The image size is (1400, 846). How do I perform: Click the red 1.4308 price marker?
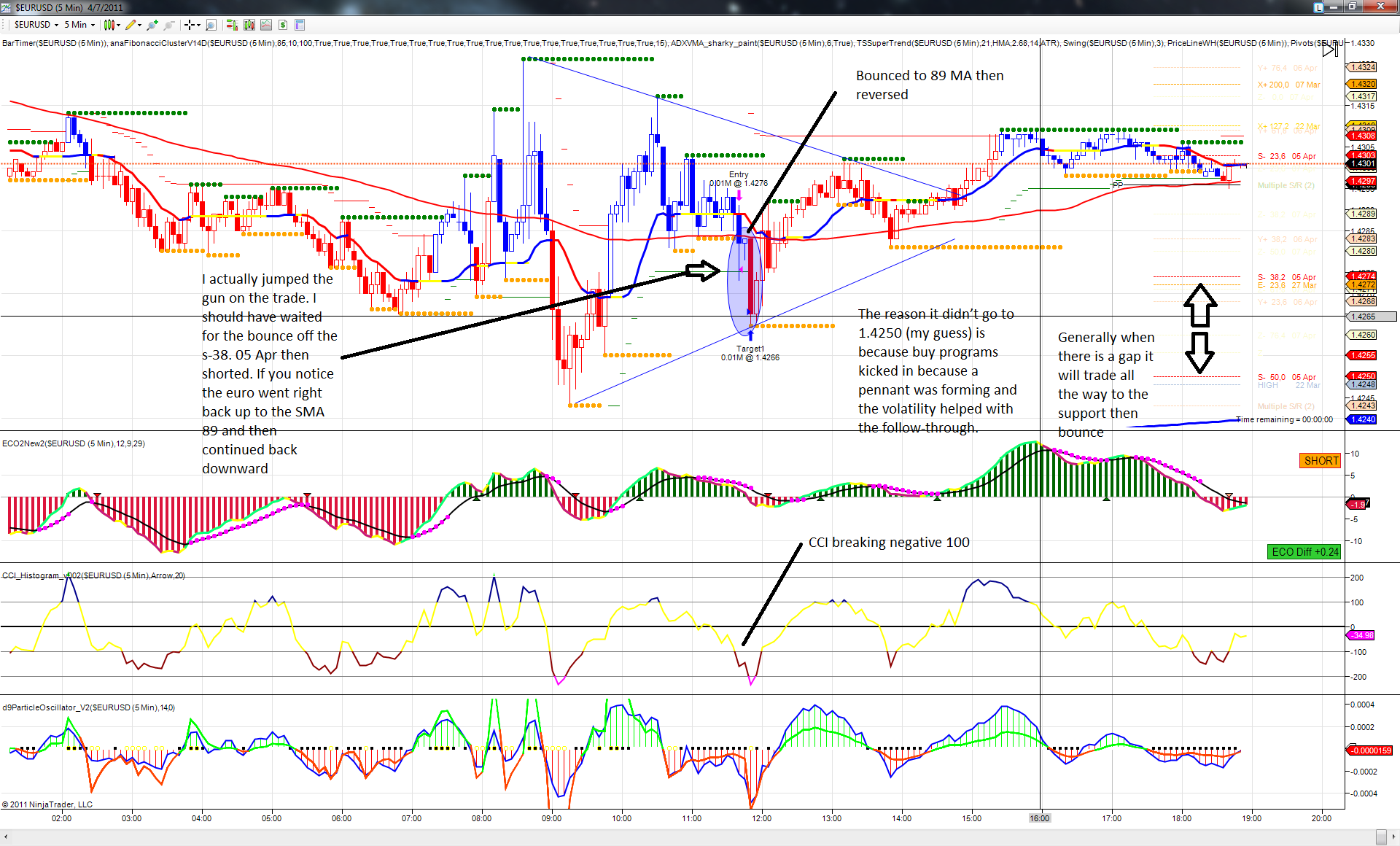pos(1361,136)
